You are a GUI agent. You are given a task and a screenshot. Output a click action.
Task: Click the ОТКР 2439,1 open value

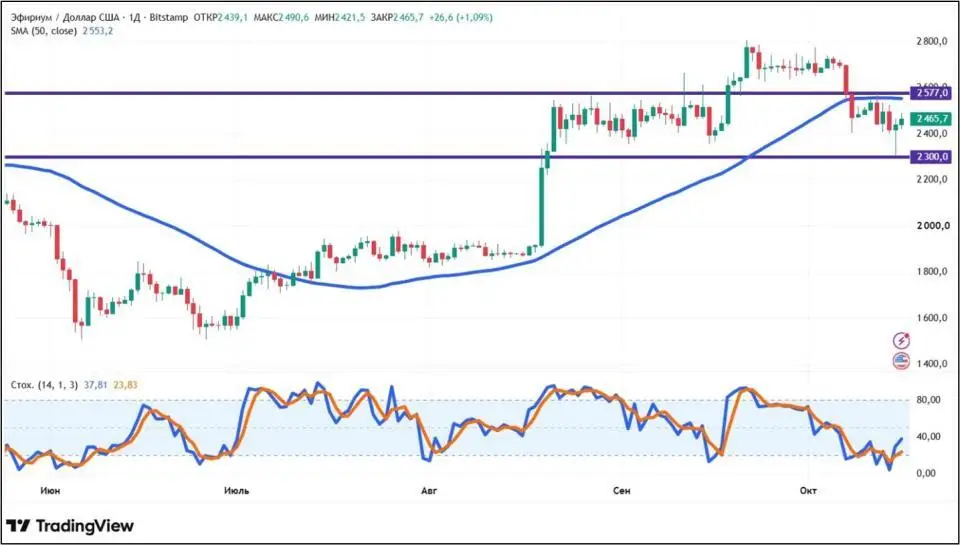220,18
